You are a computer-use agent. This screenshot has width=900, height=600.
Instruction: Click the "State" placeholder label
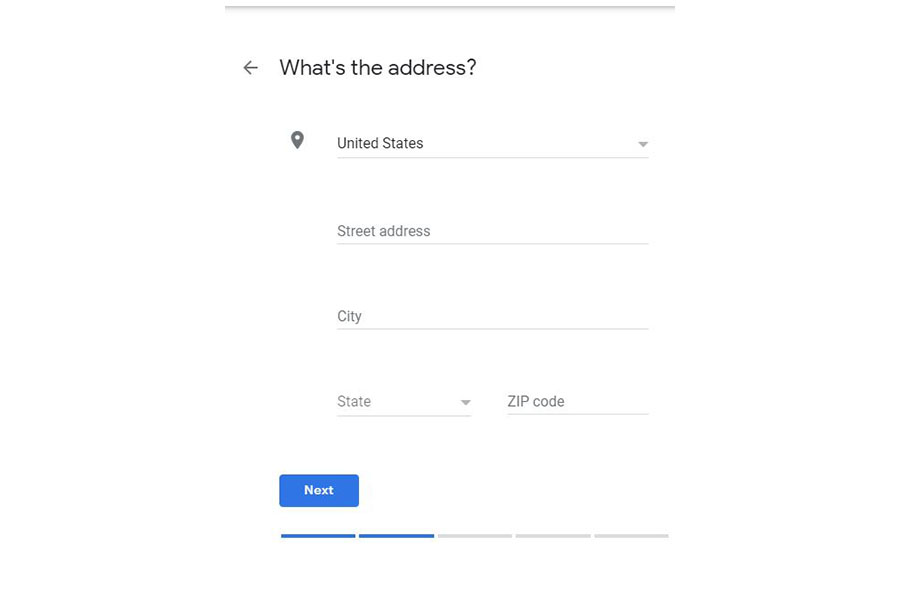tap(354, 401)
